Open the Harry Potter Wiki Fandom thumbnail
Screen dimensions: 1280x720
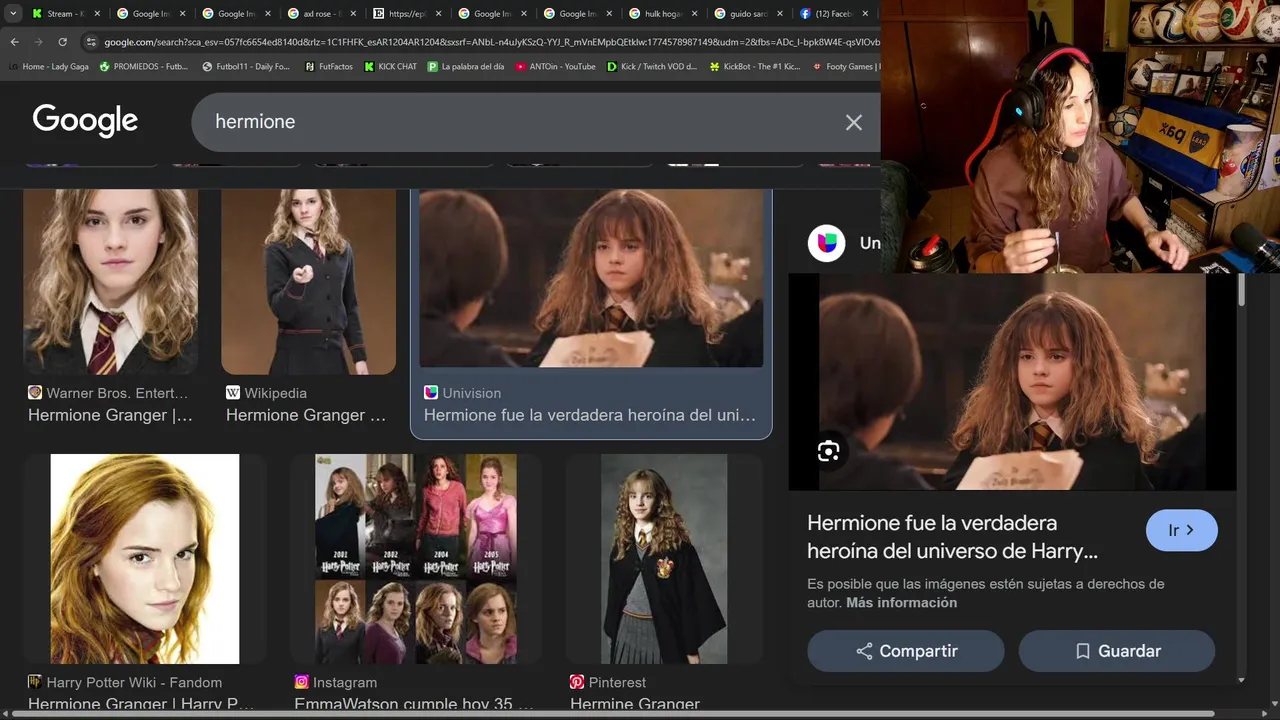tap(145, 559)
